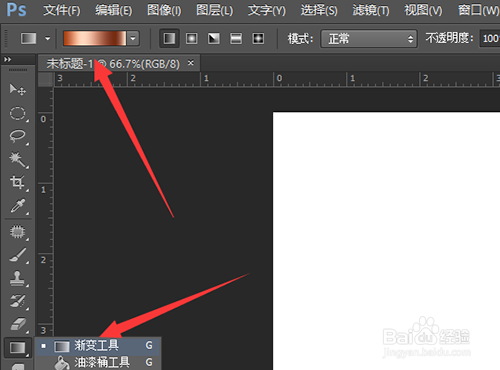This screenshot has height=370, width=500.
Task: Open the 模式 blend mode dropdown
Action: 369,39
